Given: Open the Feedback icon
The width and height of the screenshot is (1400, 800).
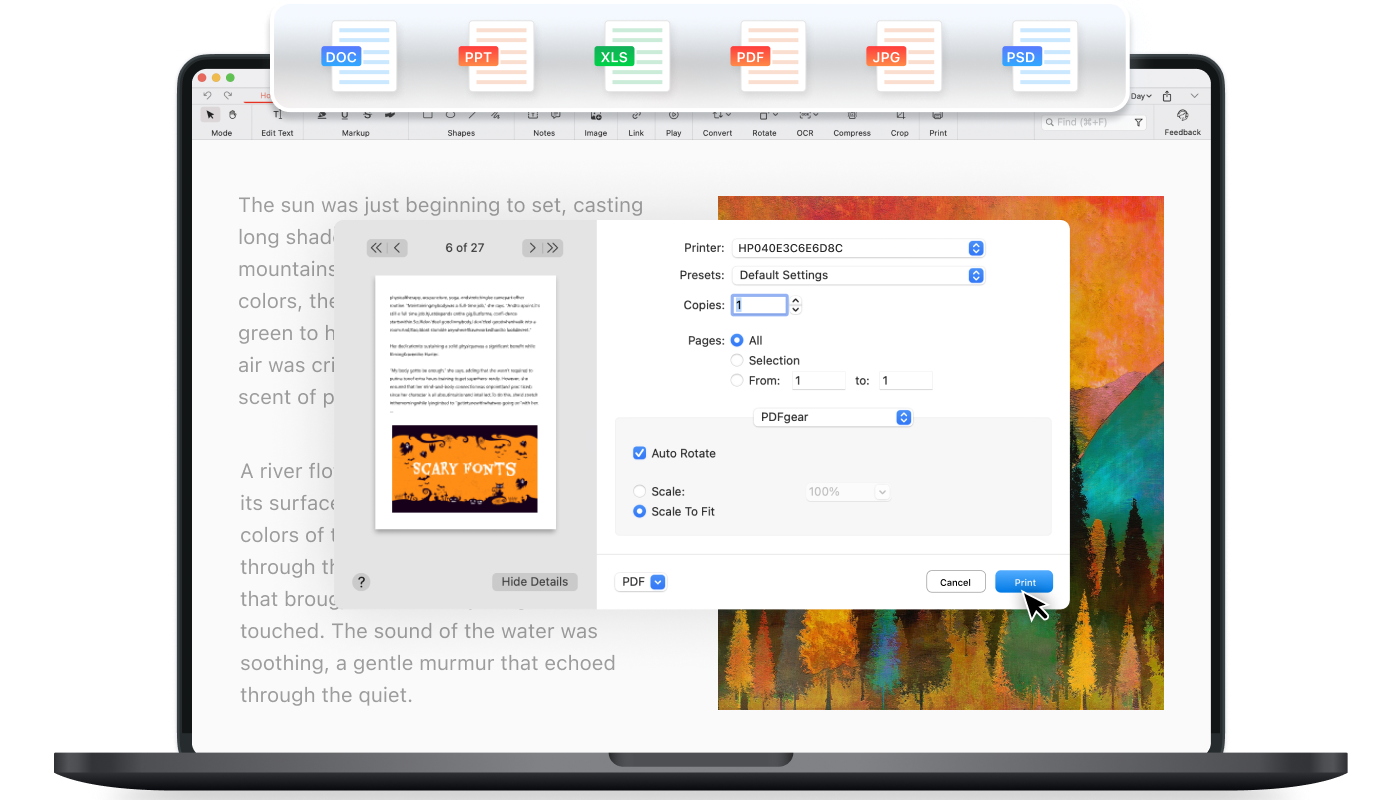Looking at the screenshot, I should point(1182,116).
